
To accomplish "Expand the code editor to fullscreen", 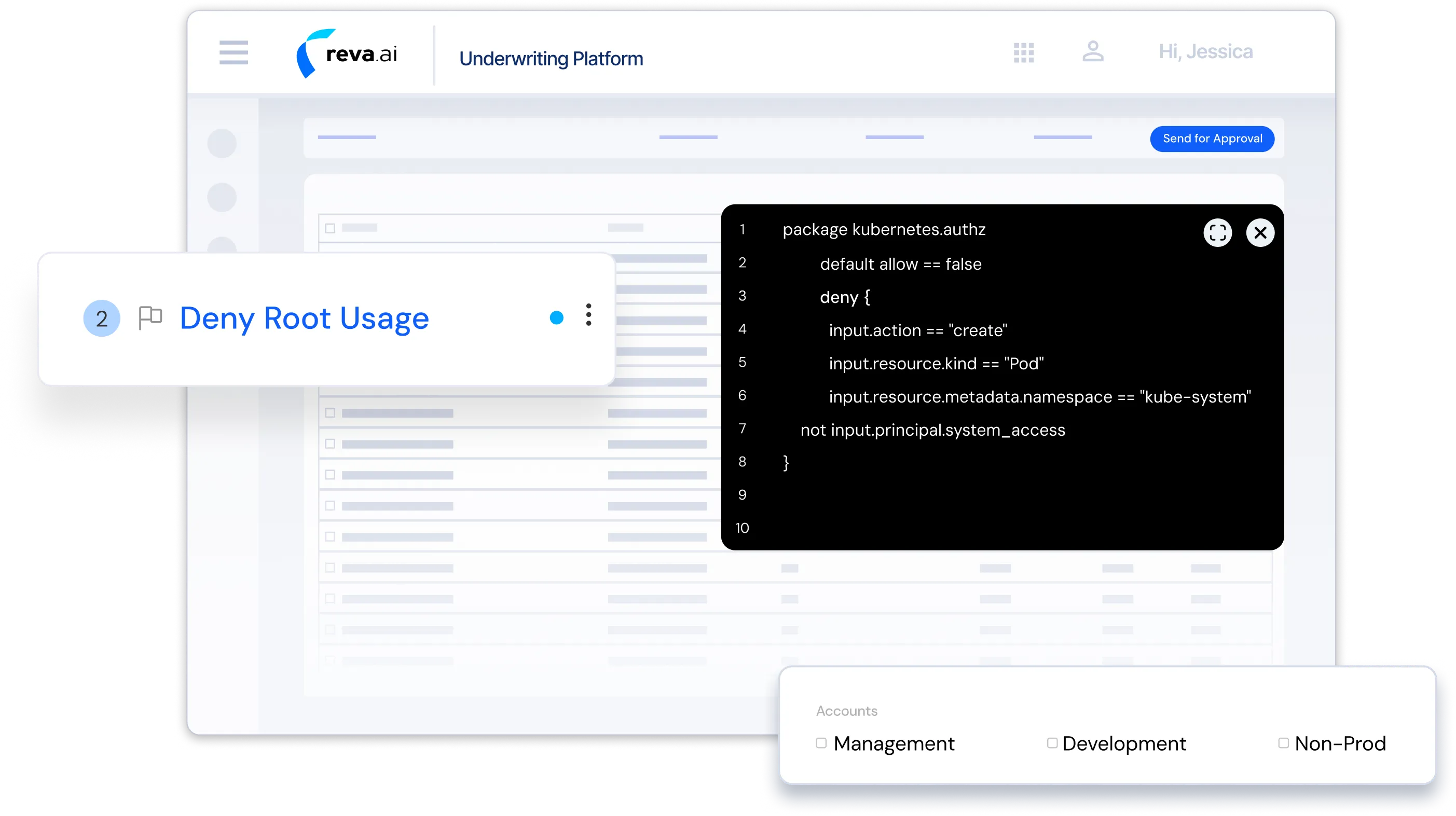I will coord(1217,233).
